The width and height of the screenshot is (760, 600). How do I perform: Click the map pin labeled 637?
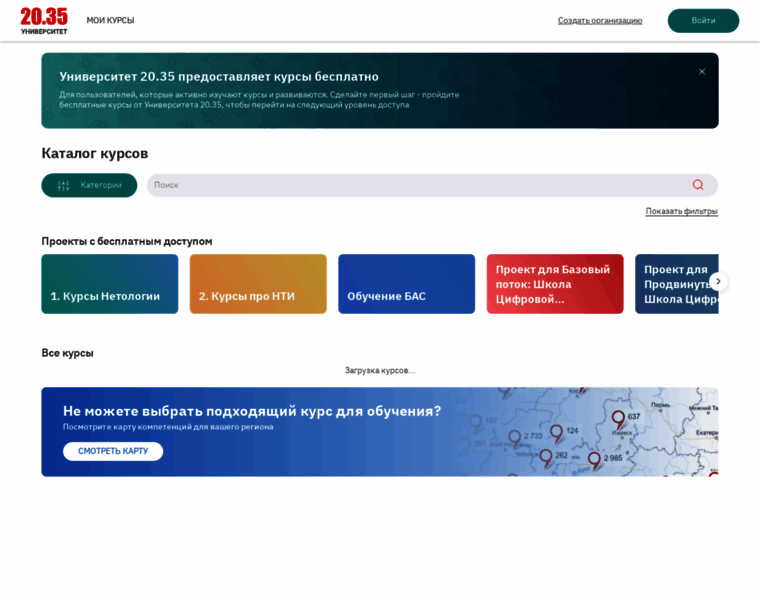[x=618, y=420]
